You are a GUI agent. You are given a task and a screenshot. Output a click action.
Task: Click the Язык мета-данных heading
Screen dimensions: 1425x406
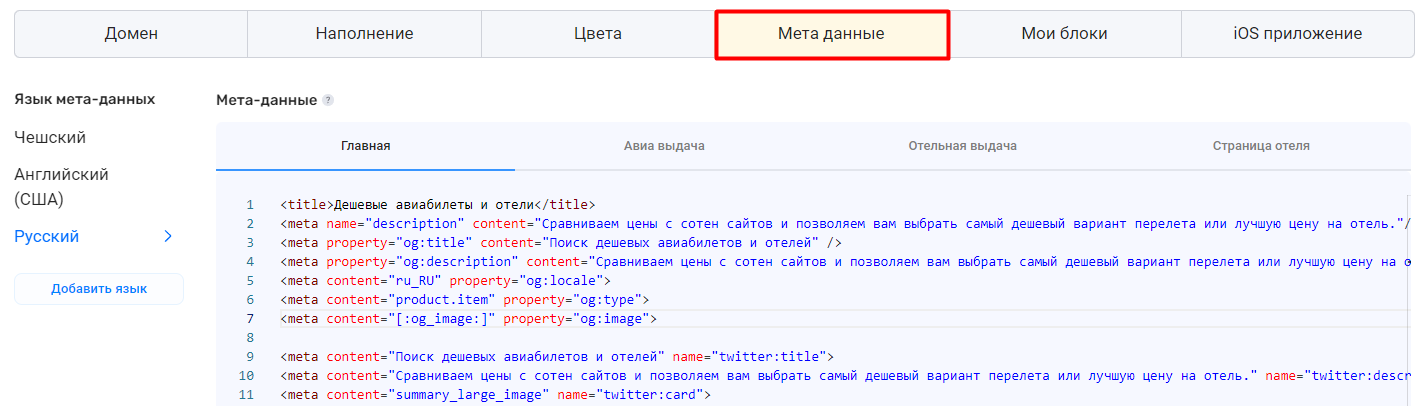tap(84, 99)
